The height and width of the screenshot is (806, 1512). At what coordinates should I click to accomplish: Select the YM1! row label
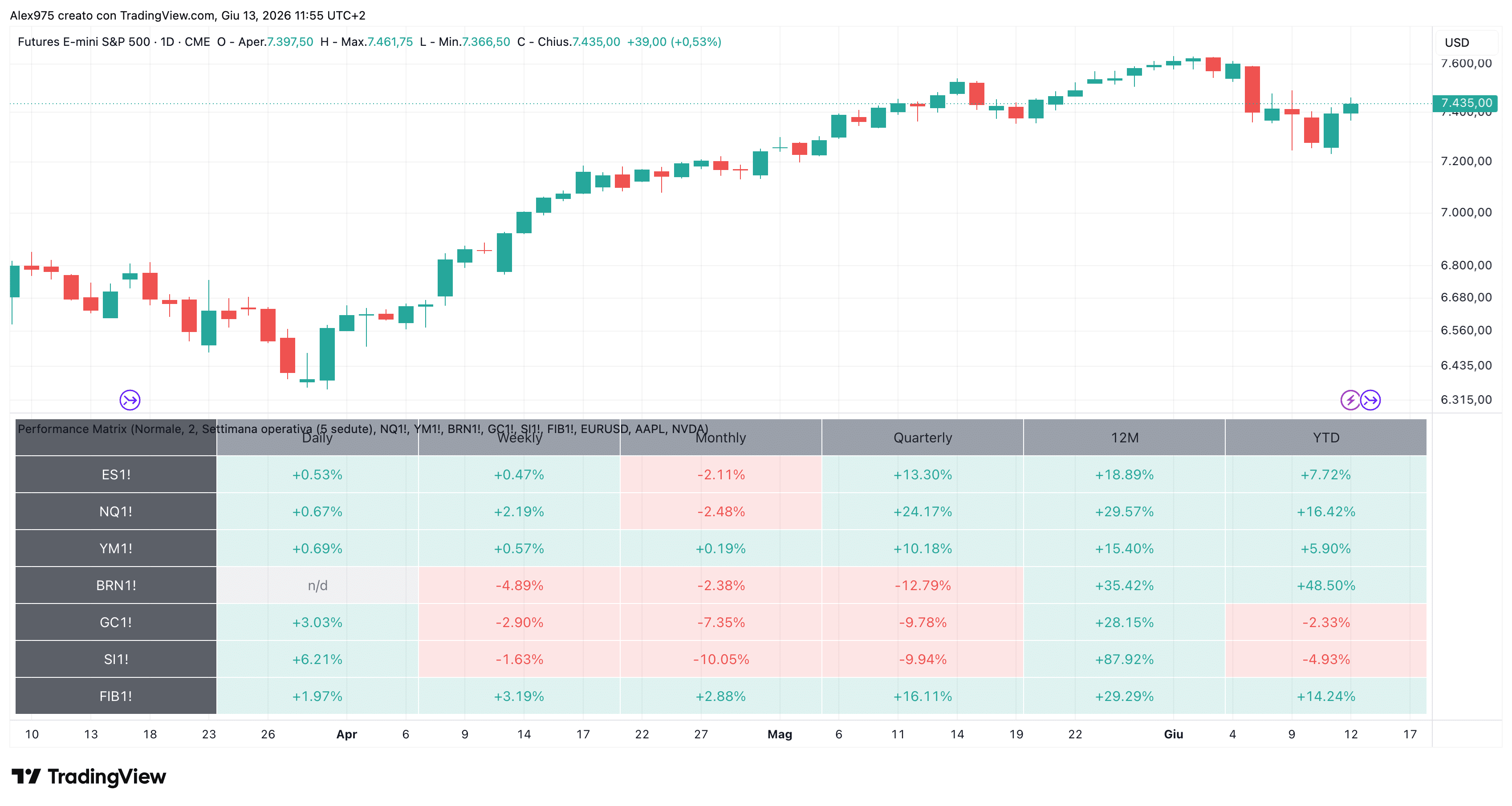116,548
